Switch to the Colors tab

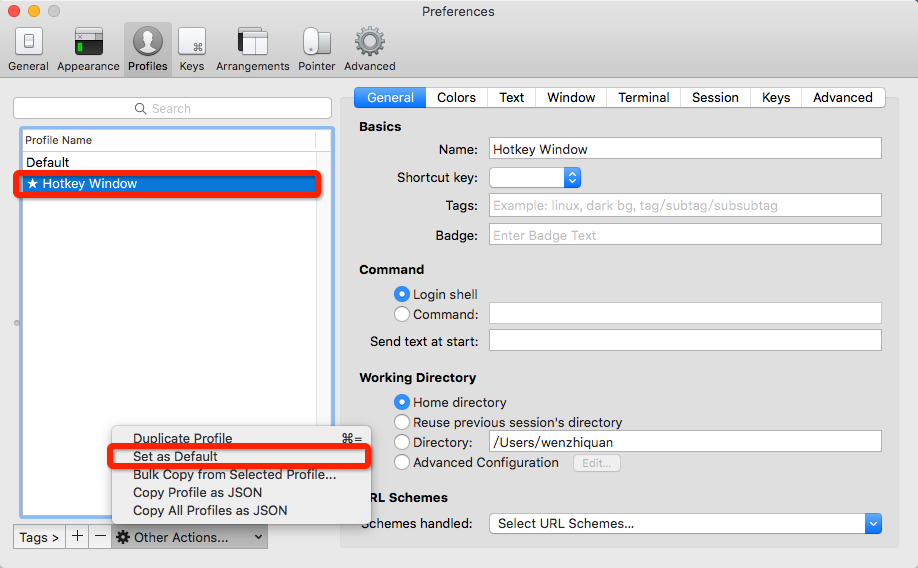pyautogui.click(x=456, y=97)
